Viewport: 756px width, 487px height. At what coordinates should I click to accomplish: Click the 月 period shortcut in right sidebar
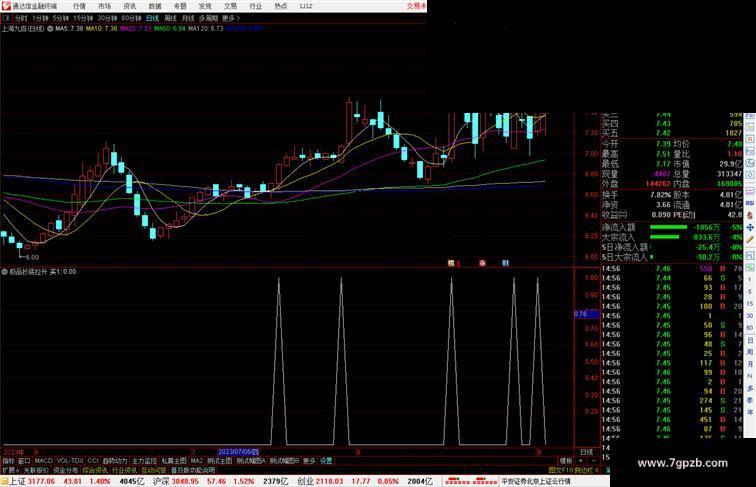(750, 365)
